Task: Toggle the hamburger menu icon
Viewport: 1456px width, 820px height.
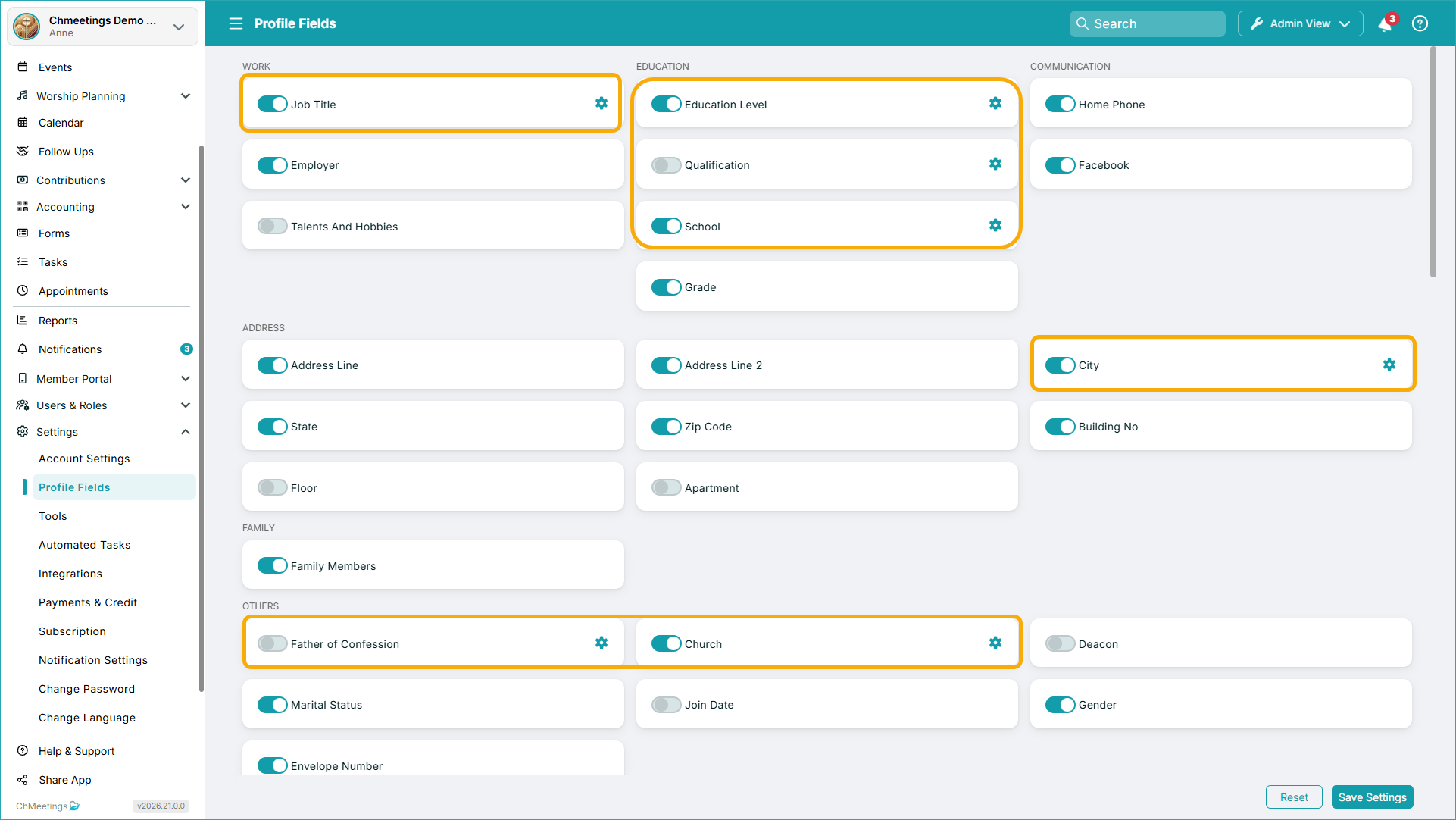Action: (236, 23)
